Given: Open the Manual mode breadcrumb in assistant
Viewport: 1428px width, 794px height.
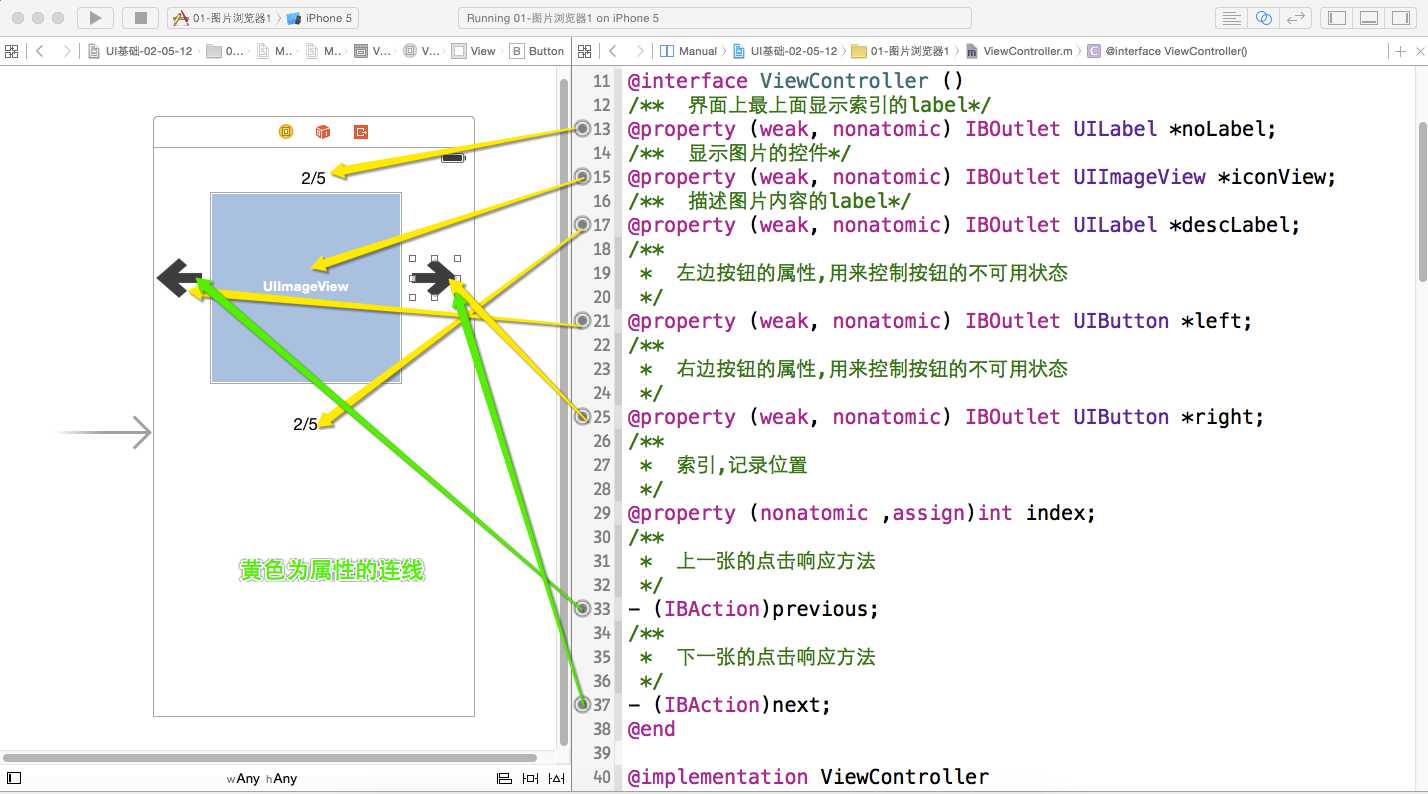Looking at the screenshot, I should pos(688,51).
